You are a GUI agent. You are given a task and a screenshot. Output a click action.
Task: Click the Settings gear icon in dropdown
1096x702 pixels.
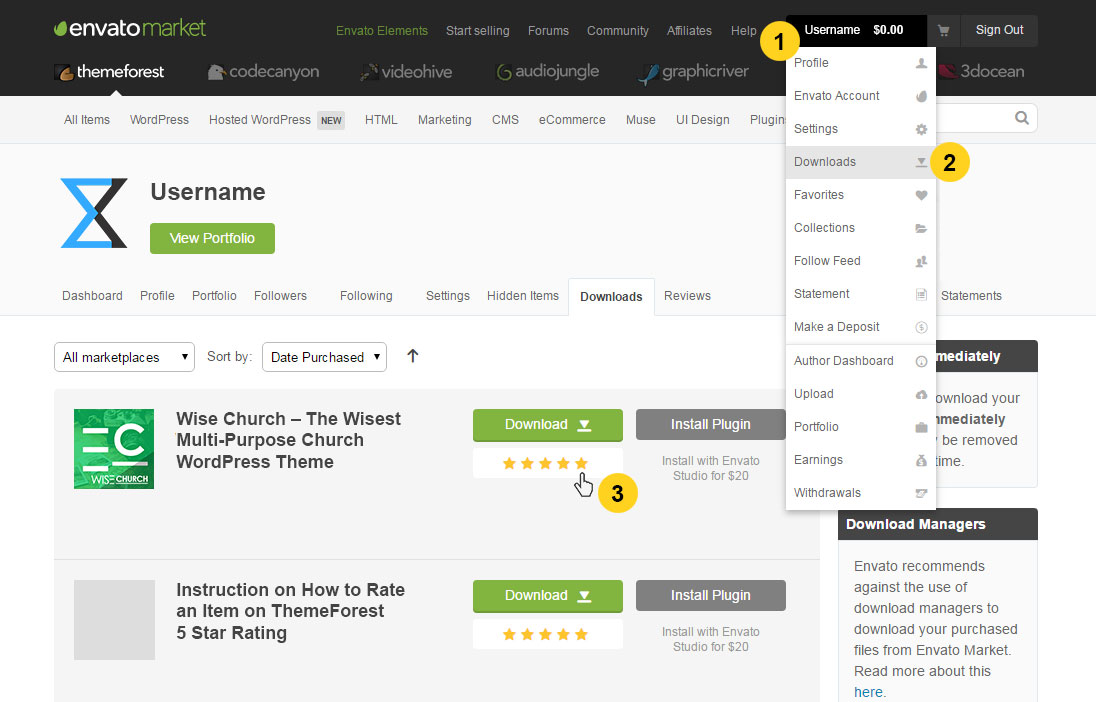coord(921,129)
